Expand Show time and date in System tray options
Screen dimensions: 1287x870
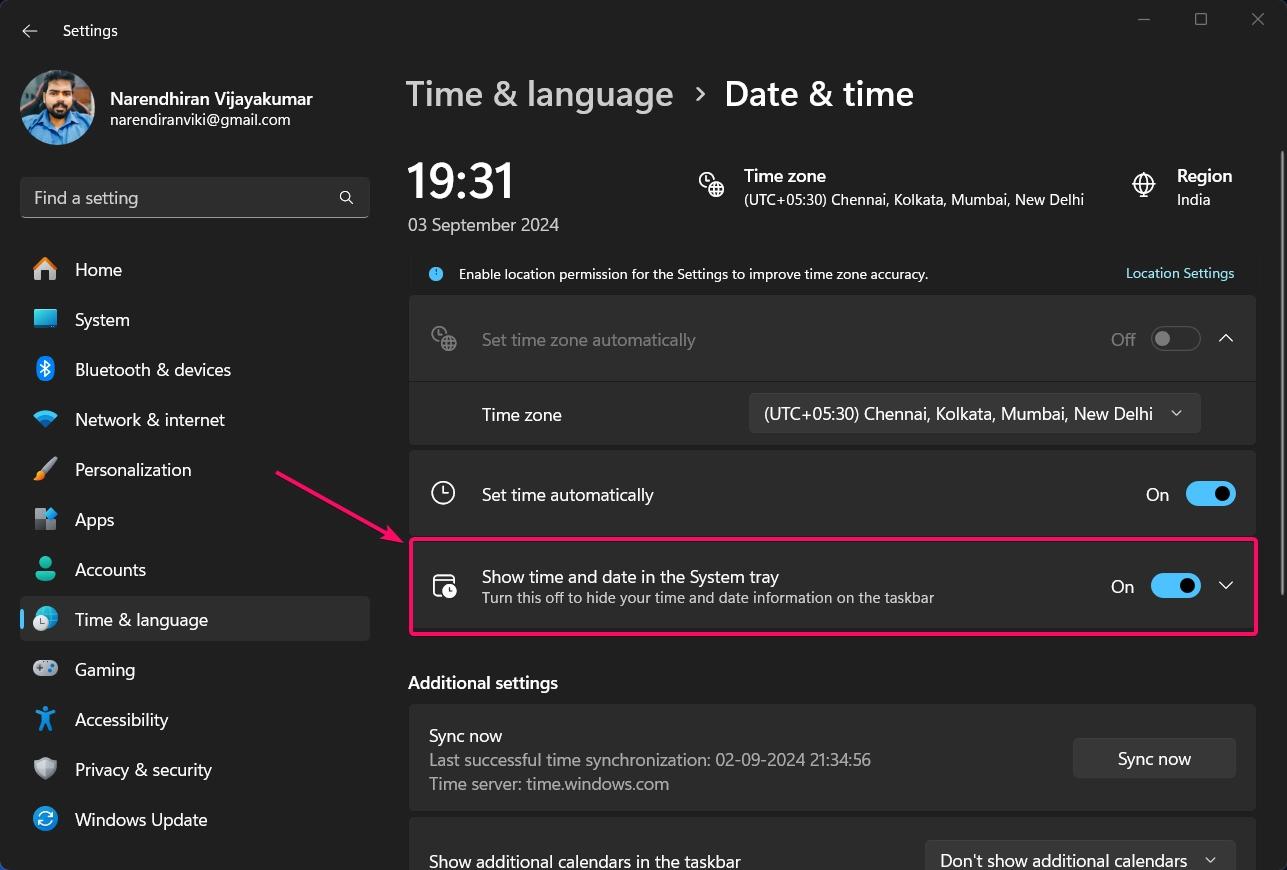1226,586
